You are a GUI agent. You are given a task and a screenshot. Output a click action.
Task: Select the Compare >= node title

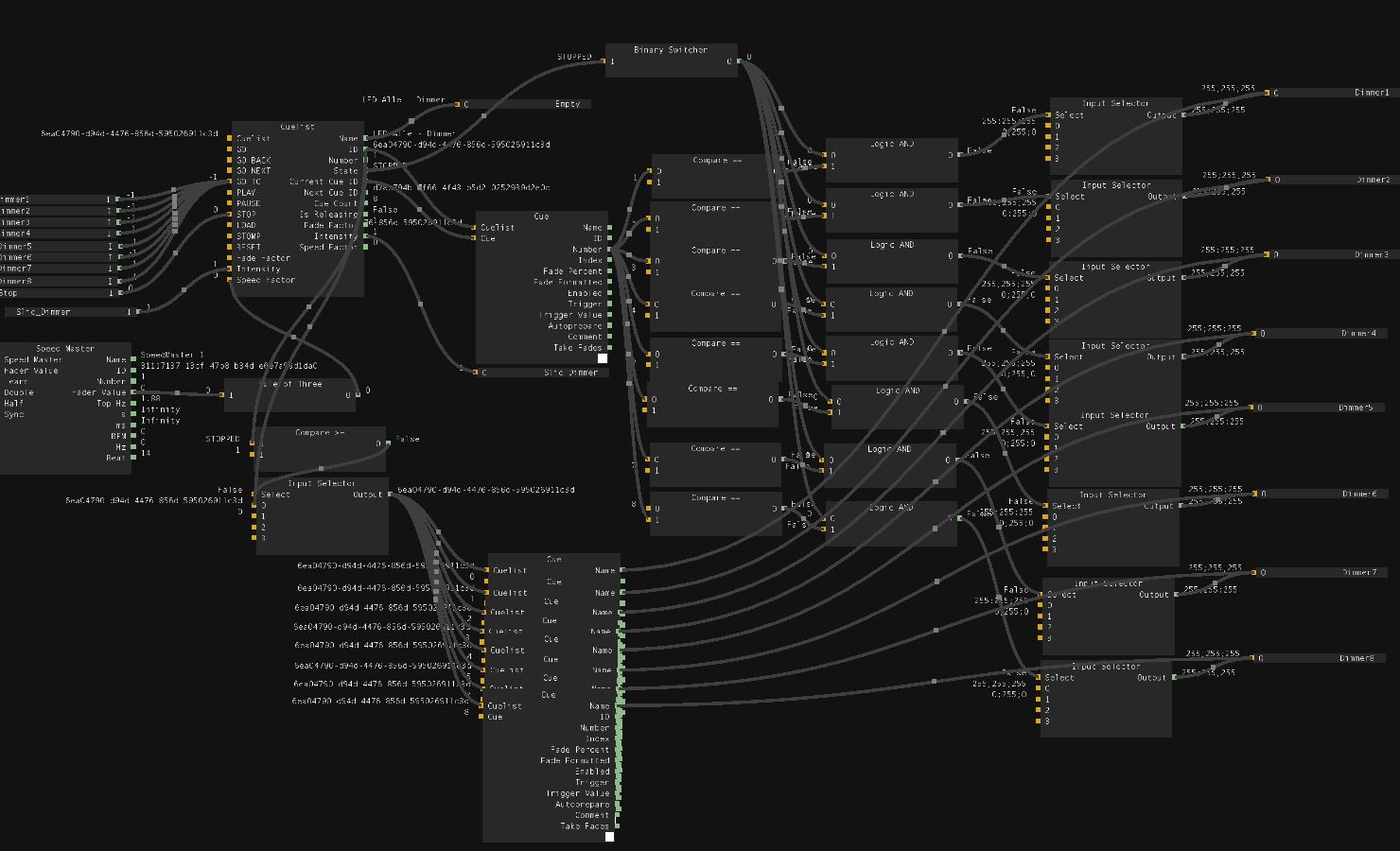point(321,433)
